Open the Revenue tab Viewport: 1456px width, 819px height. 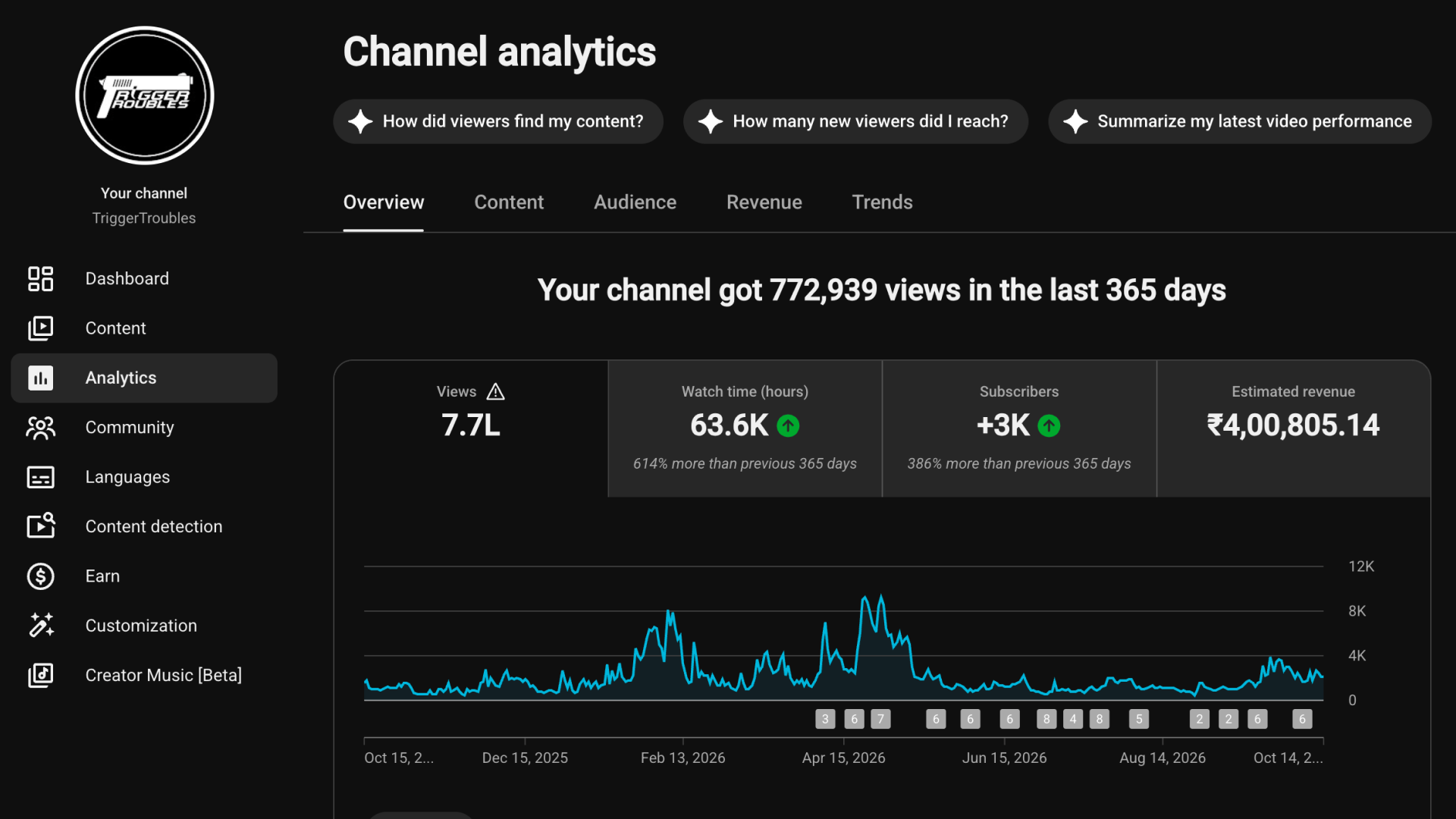coord(764,202)
